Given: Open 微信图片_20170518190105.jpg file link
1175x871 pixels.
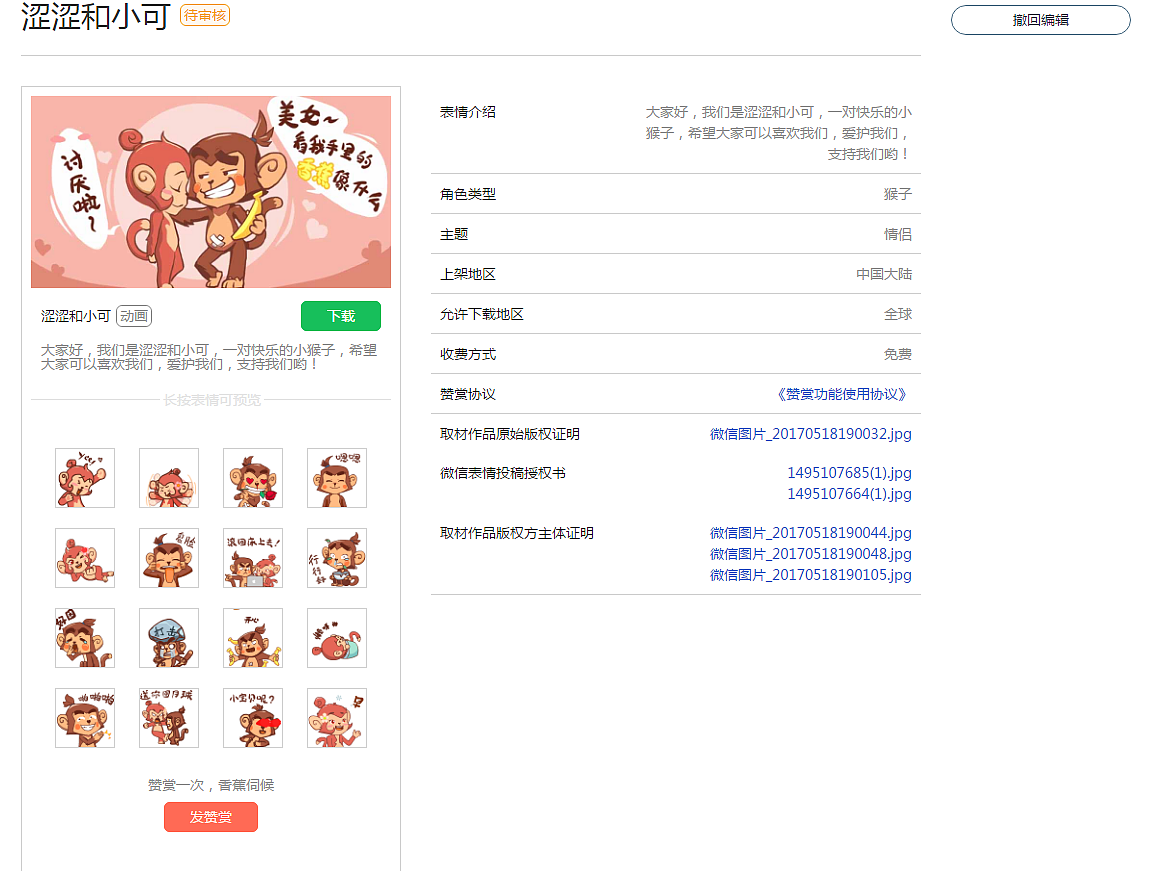Looking at the screenshot, I should [x=811, y=575].
